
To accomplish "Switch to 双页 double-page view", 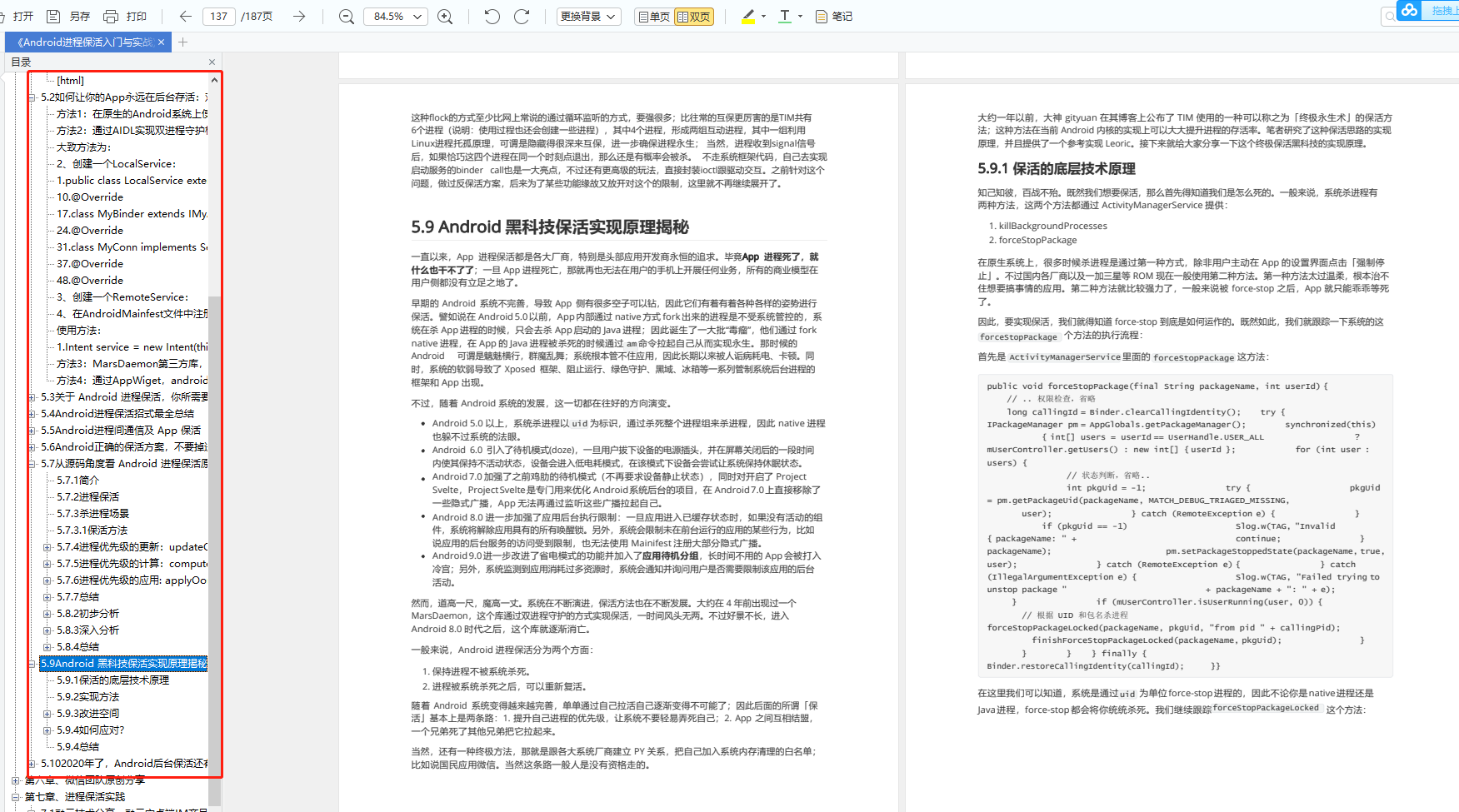I will [694, 16].
